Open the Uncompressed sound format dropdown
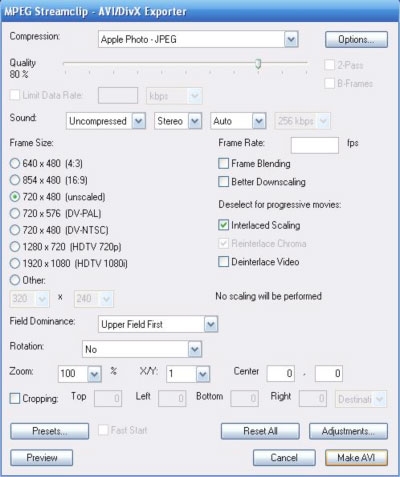The width and height of the screenshot is (400, 477). coord(106,121)
